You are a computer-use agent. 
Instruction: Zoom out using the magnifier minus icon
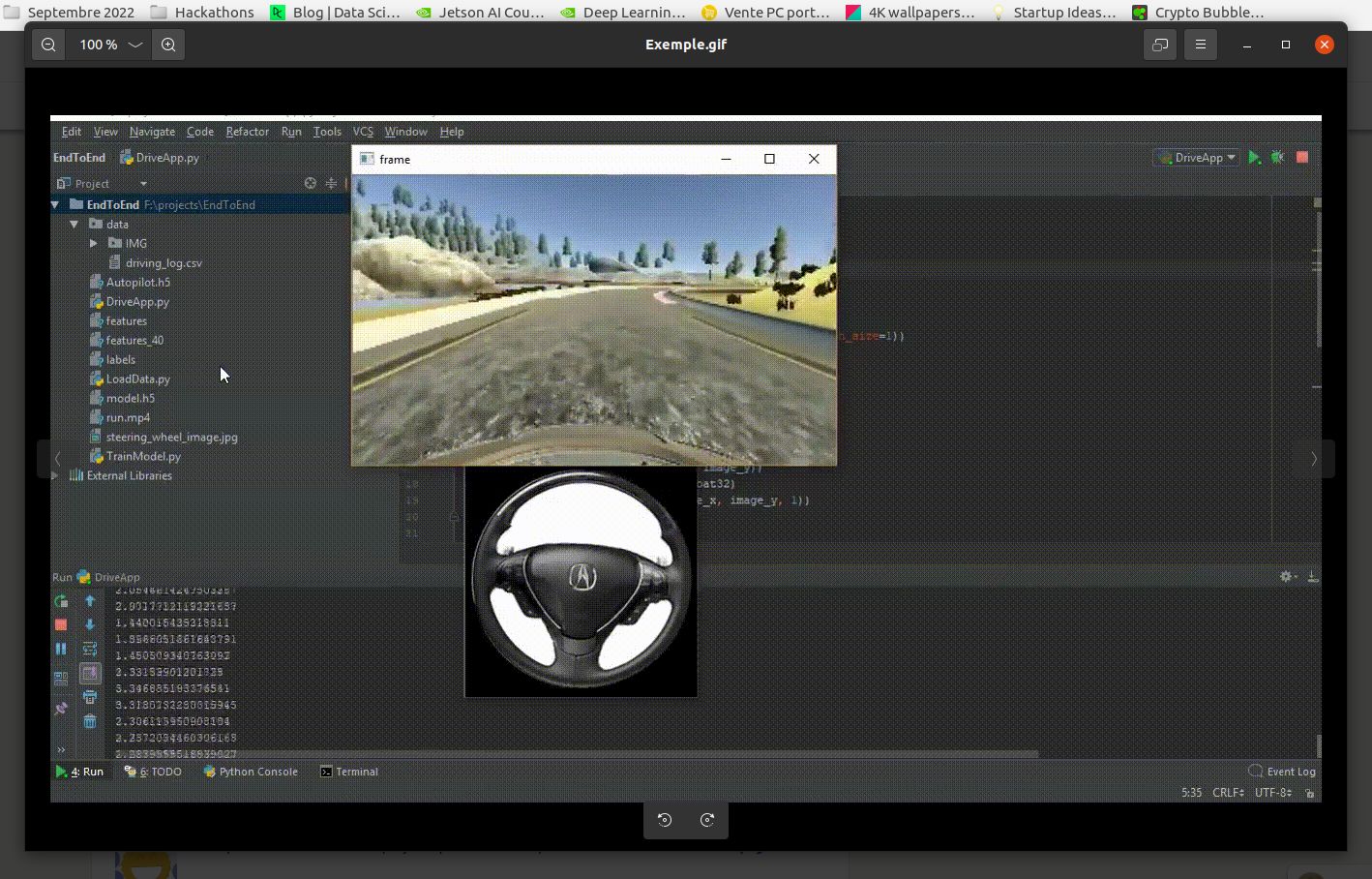click(48, 45)
